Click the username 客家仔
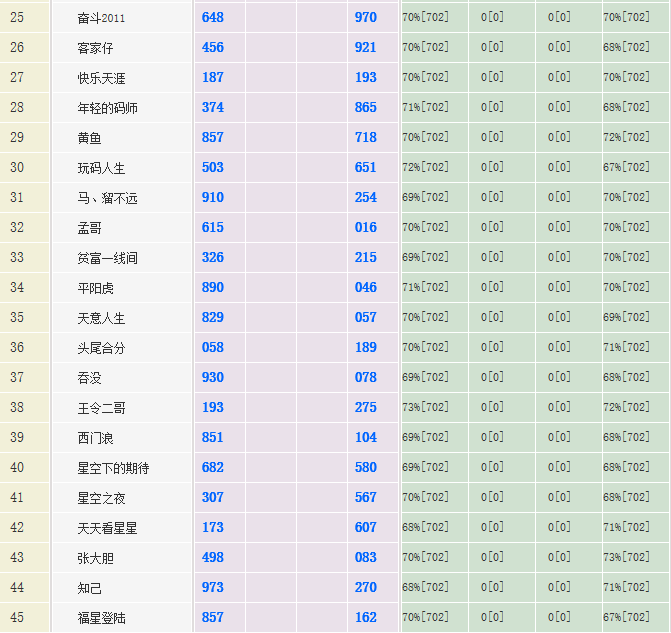 click(x=94, y=48)
